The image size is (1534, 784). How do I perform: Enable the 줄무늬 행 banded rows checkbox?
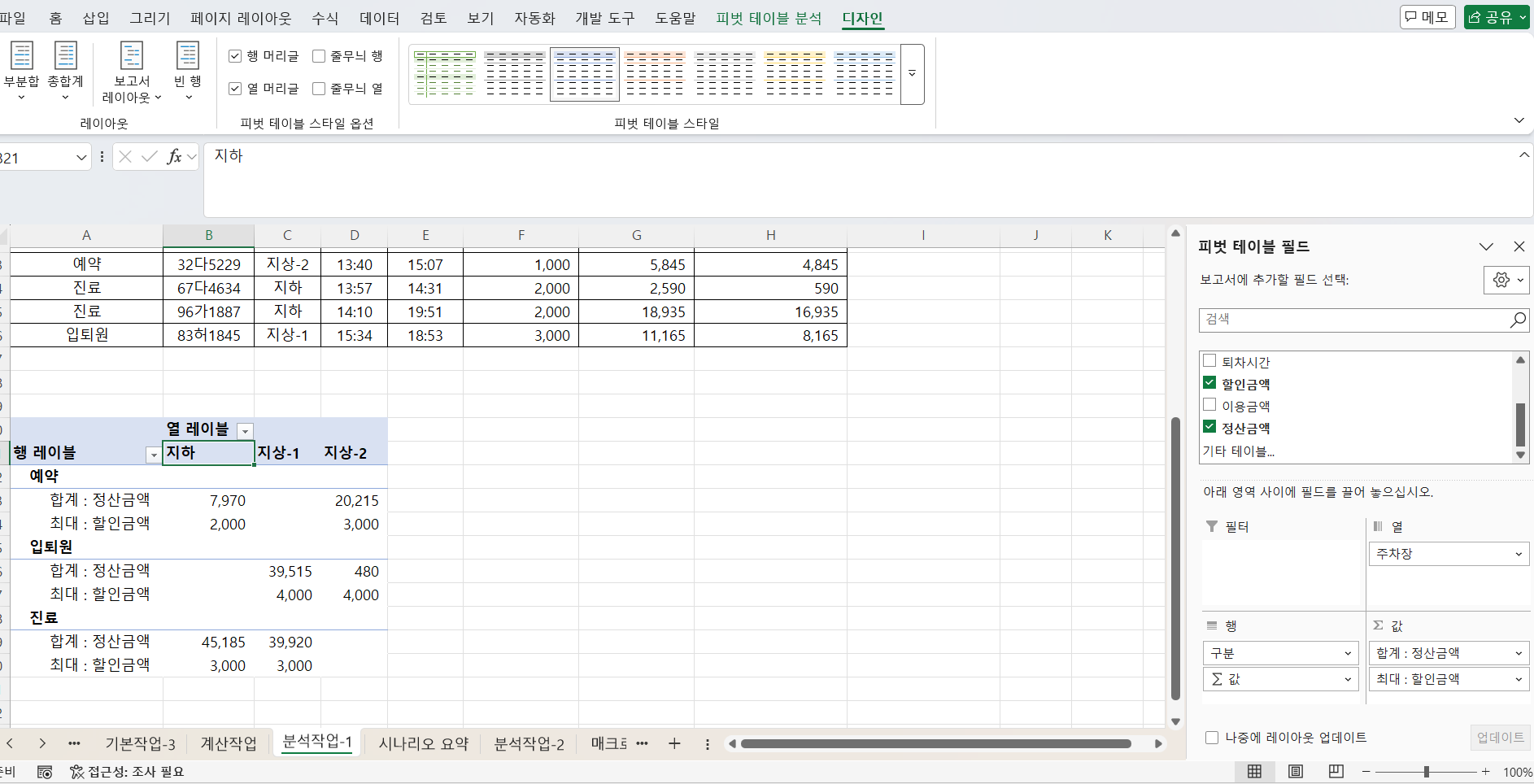pyautogui.click(x=319, y=56)
